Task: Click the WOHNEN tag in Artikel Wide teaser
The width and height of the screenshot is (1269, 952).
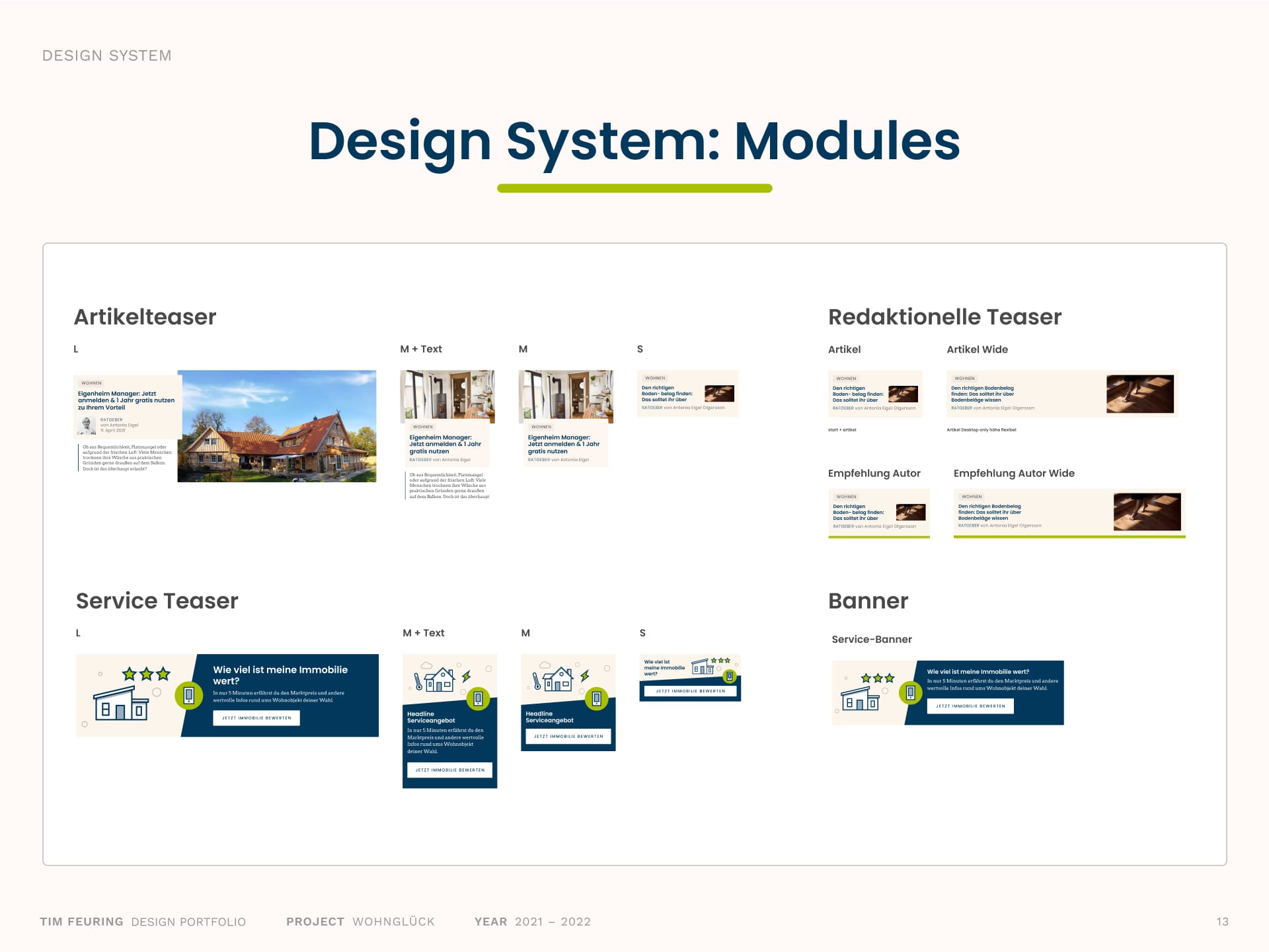Action: 964,379
